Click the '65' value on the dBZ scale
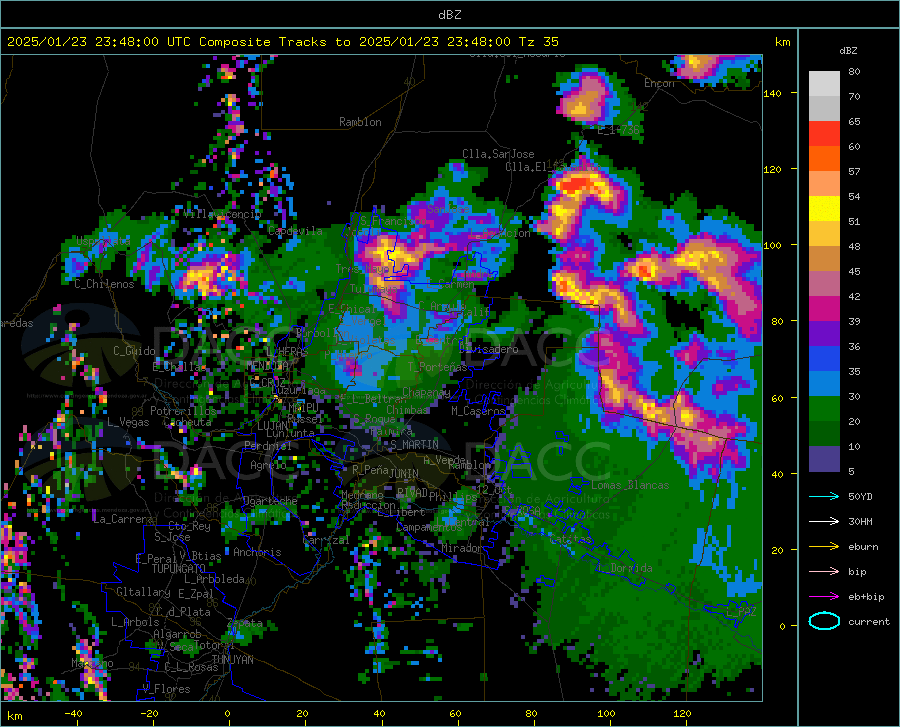 tap(854, 121)
